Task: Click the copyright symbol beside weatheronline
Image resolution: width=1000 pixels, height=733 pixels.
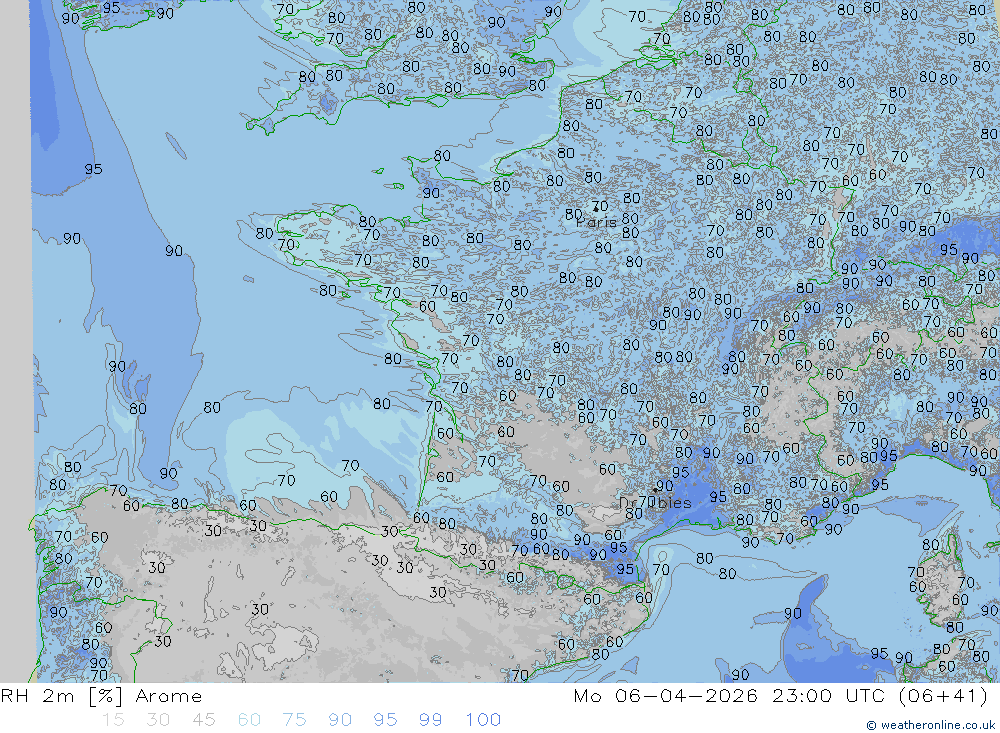Action: point(872,725)
